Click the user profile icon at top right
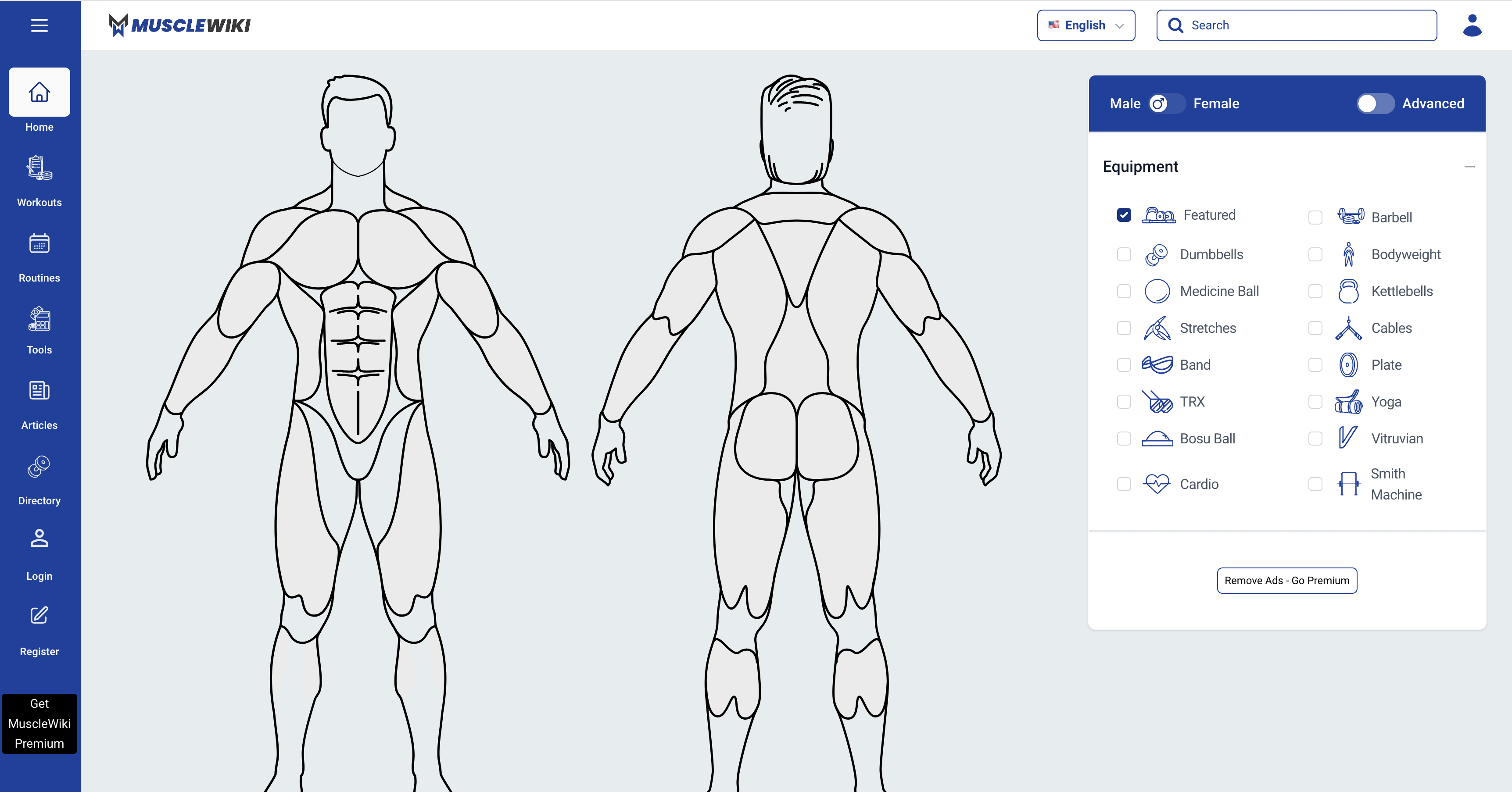1512x792 pixels. pos(1472,25)
